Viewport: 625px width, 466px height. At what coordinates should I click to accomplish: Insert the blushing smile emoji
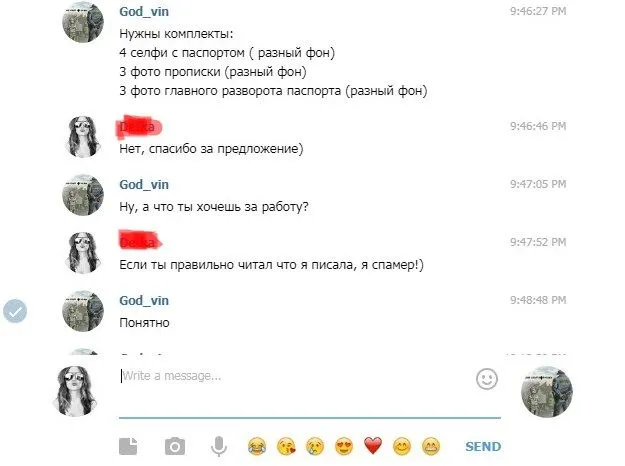[402, 446]
